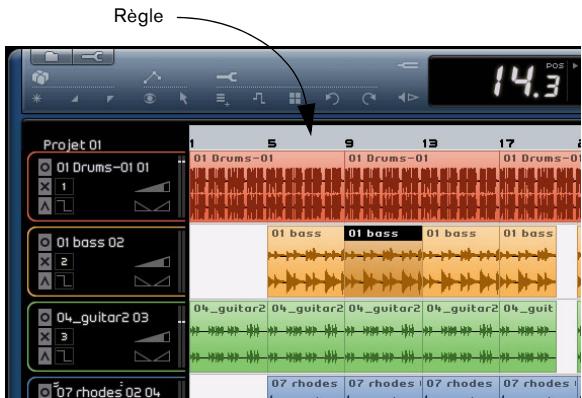Select the 04_guitar2 clip starting at bar 13

tap(461, 336)
